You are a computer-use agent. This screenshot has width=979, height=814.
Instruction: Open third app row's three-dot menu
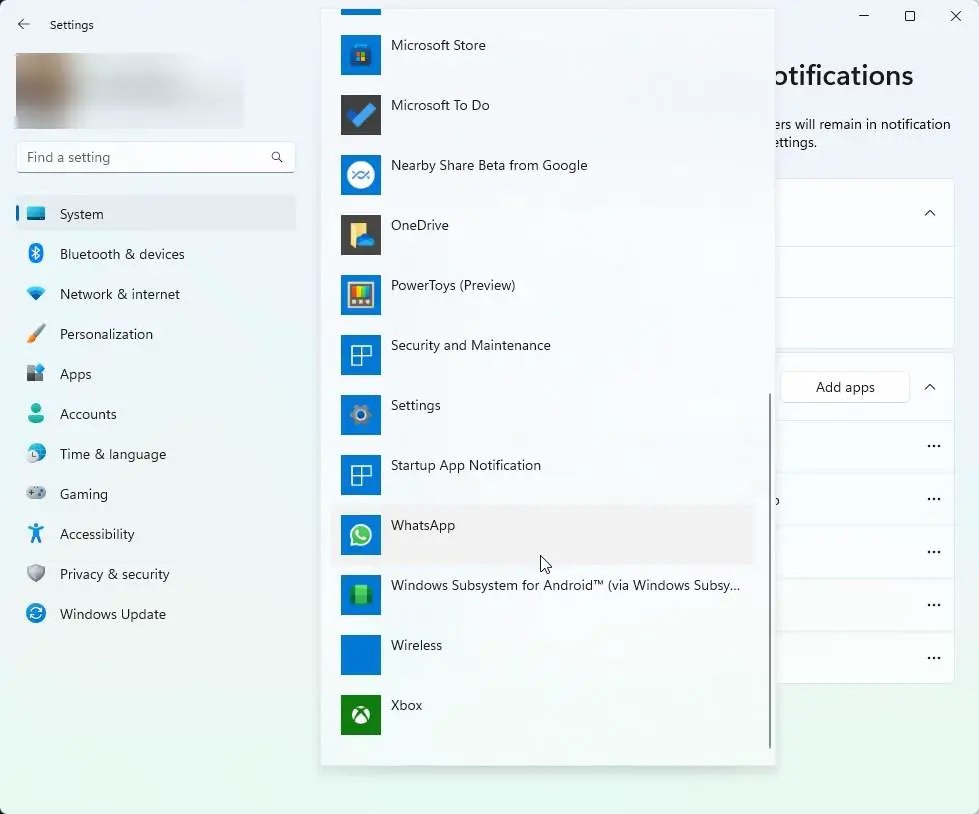tap(933, 552)
